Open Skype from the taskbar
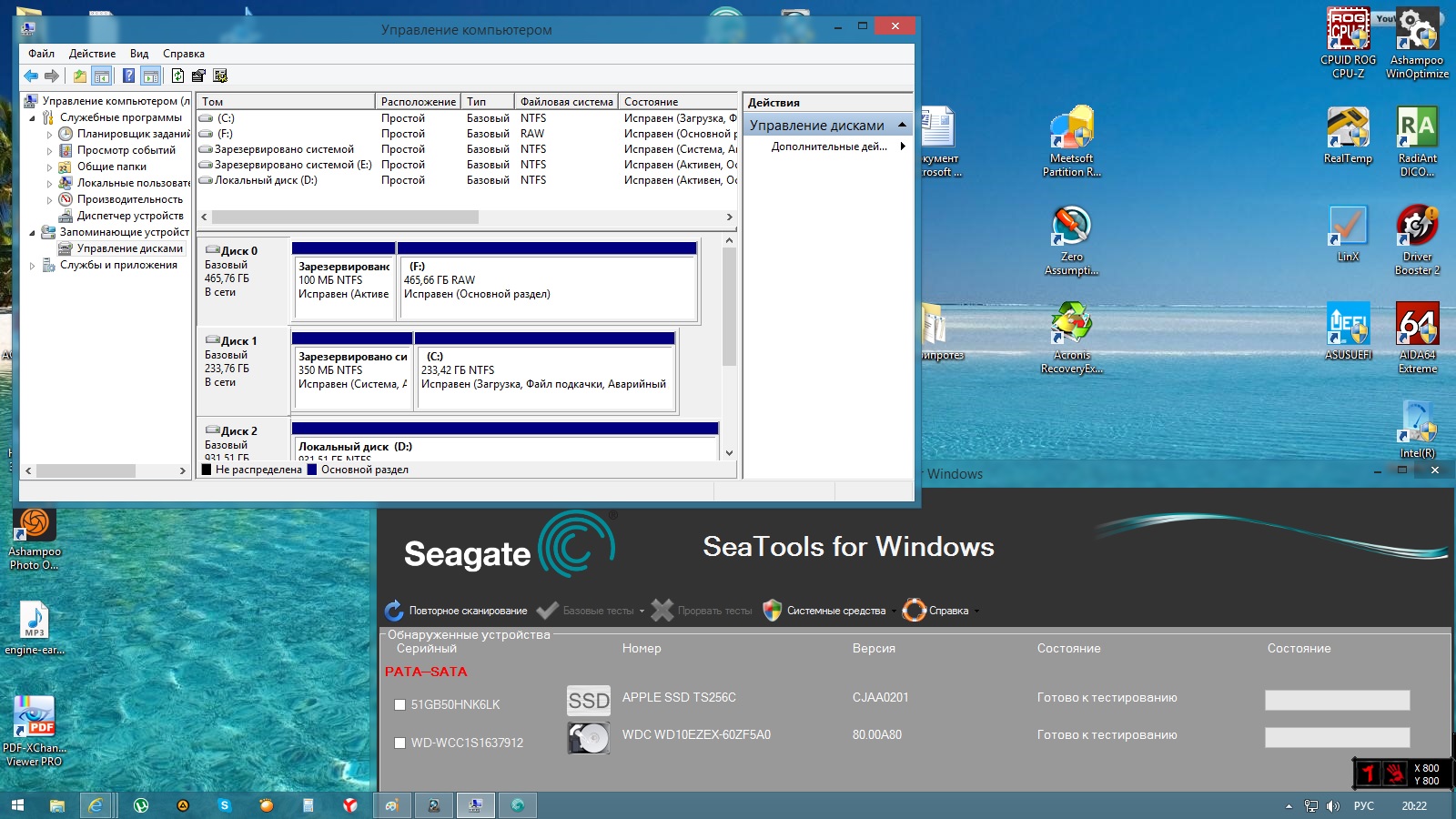The width and height of the screenshot is (1456, 819). [x=225, y=805]
